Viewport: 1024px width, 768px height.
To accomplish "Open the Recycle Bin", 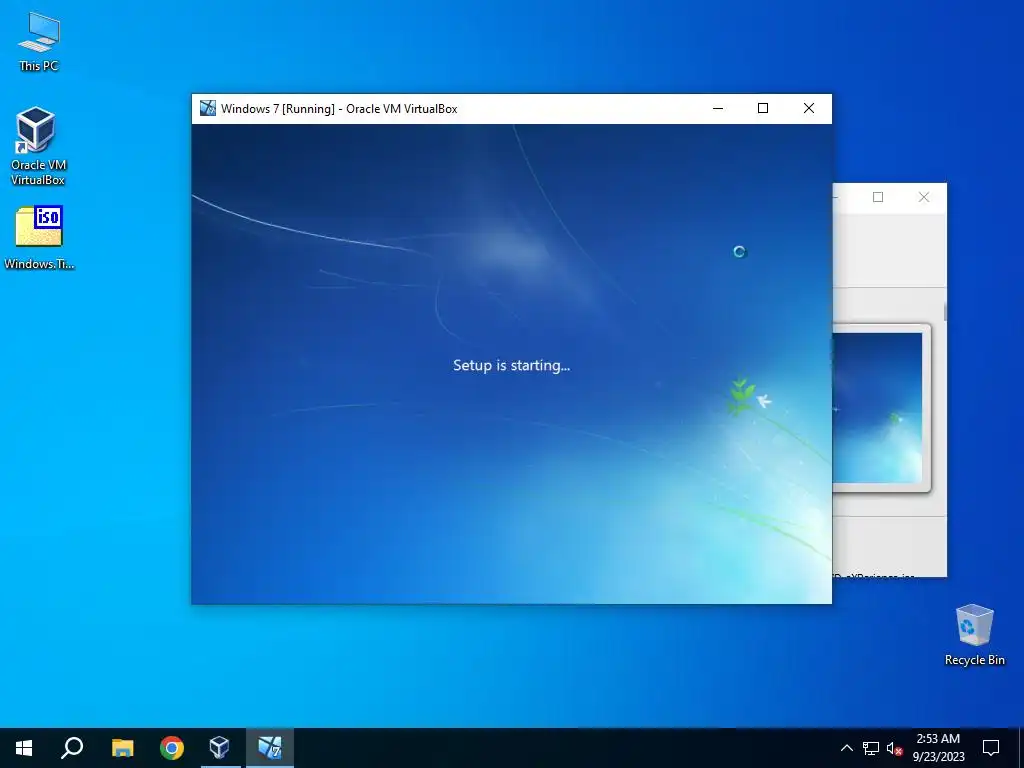I will coord(974,635).
